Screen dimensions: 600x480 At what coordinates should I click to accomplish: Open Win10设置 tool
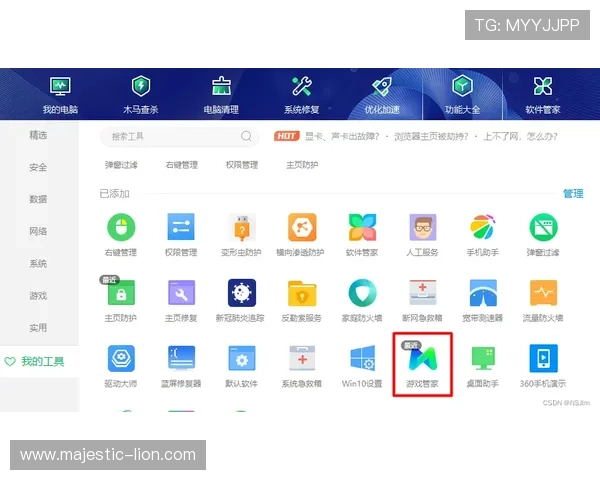pos(362,366)
